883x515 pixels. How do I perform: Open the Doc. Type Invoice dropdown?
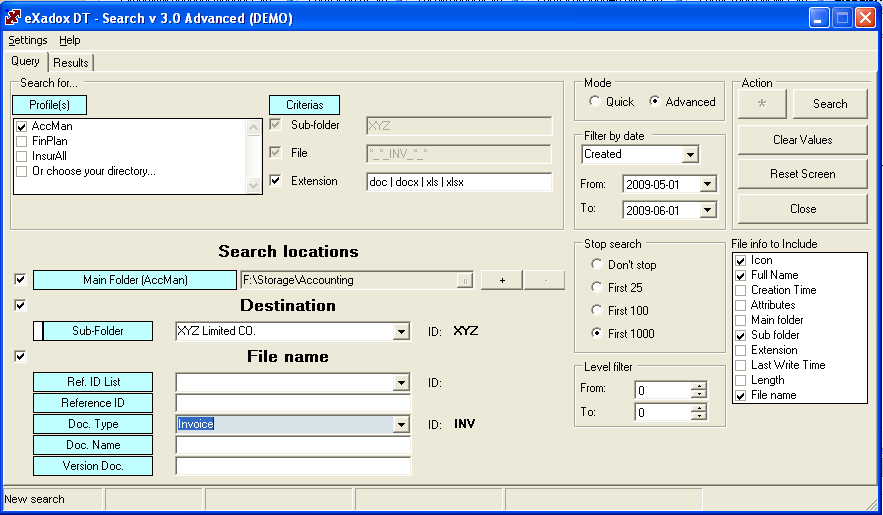tap(402, 425)
